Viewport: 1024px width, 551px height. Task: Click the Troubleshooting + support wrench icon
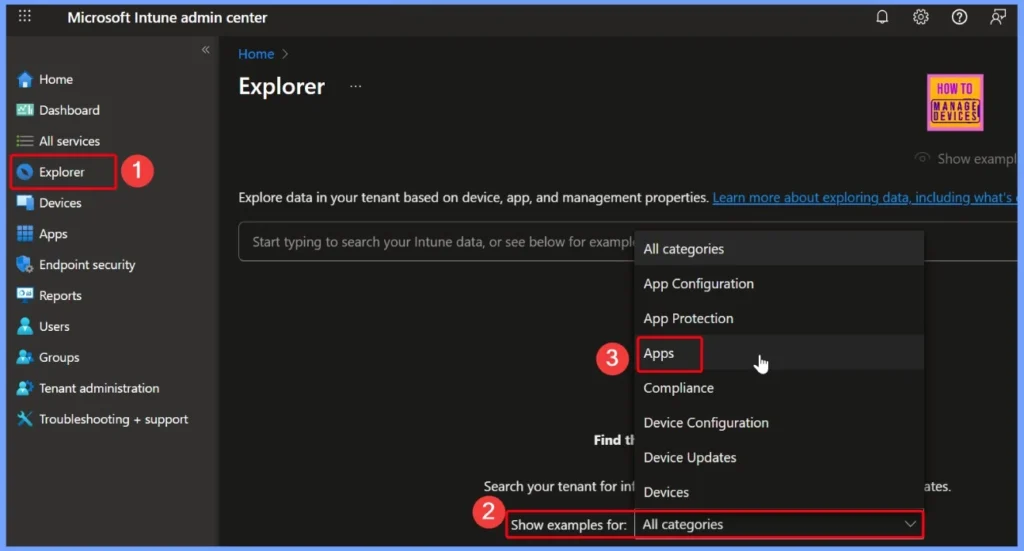(x=25, y=419)
